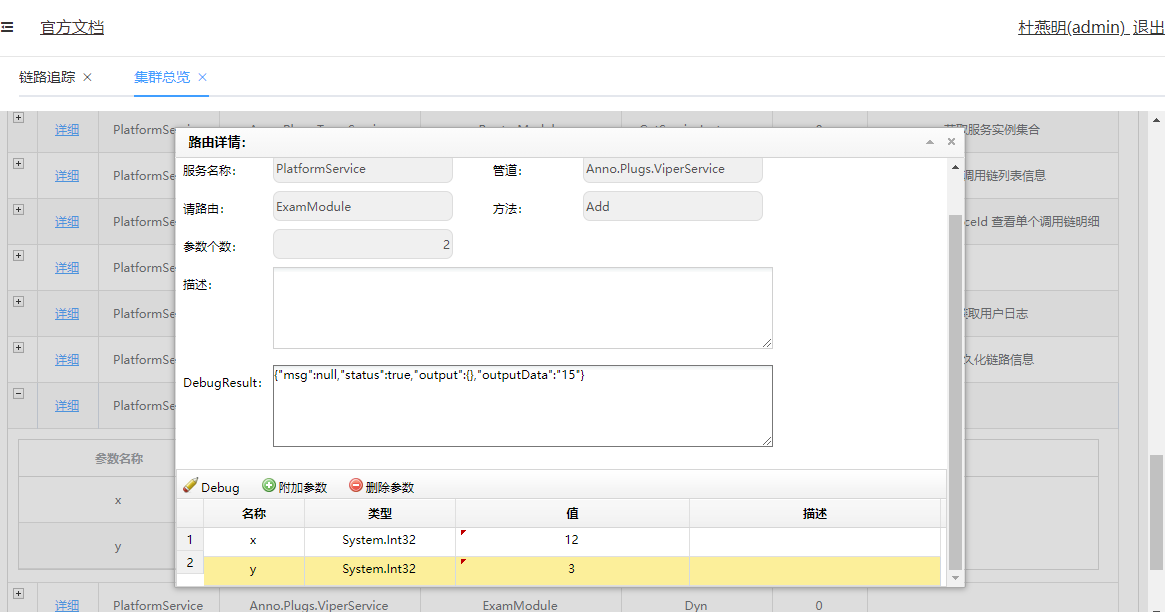
Task: Switch to the 集群总览 tab
Action: click(x=162, y=77)
